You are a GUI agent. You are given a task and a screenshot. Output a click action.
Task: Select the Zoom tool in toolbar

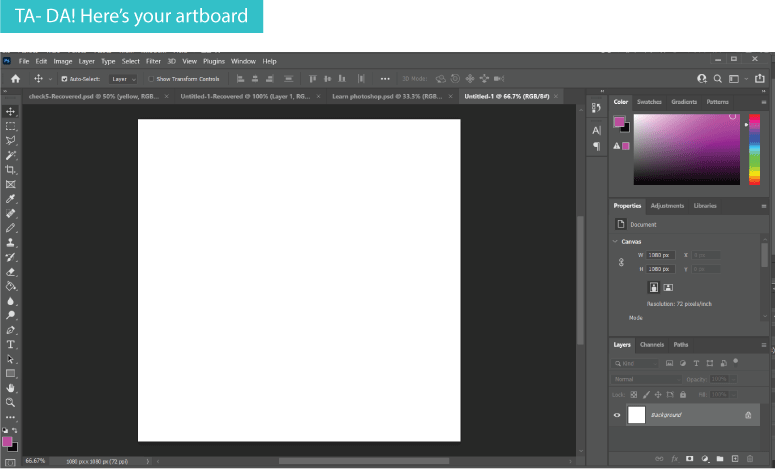coord(11,402)
